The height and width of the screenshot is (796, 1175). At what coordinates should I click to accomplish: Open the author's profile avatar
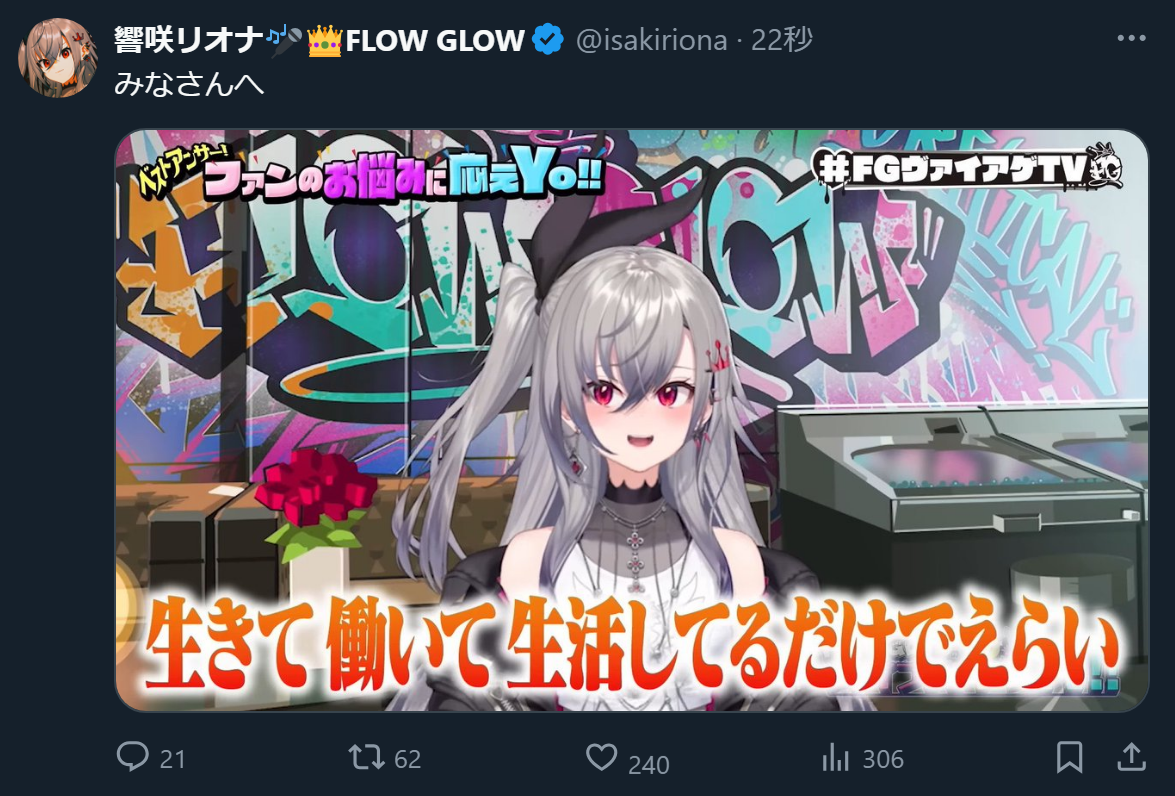[57, 58]
